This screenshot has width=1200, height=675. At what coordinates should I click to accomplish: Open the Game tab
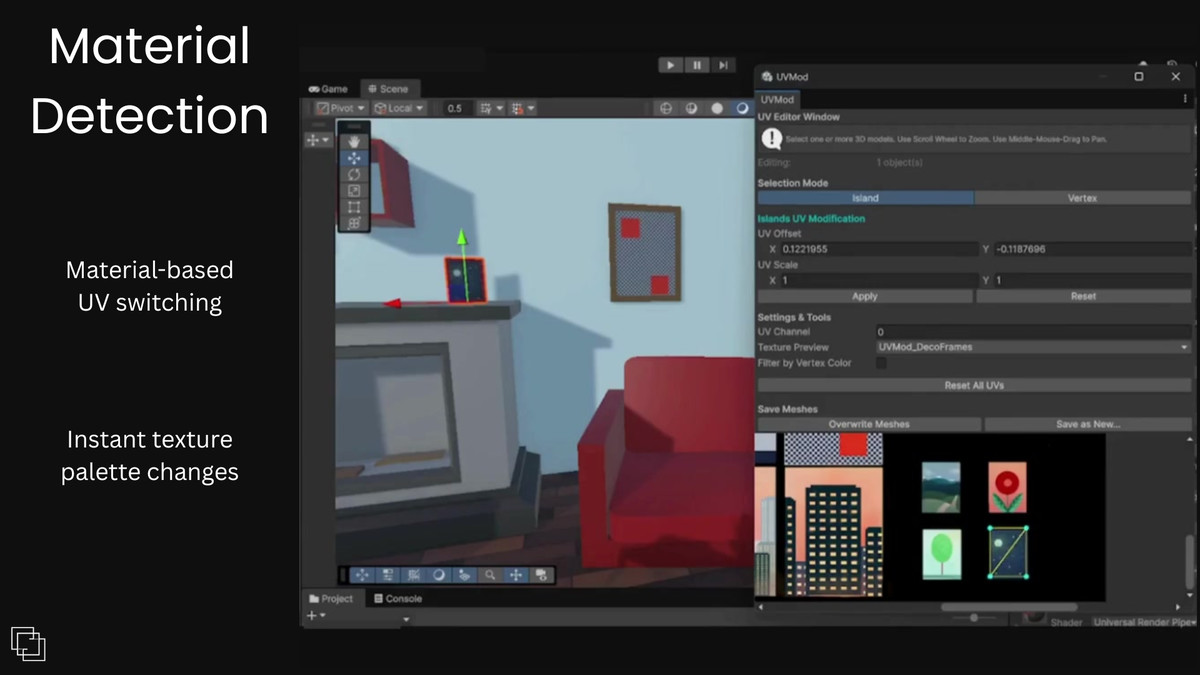pos(327,87)
